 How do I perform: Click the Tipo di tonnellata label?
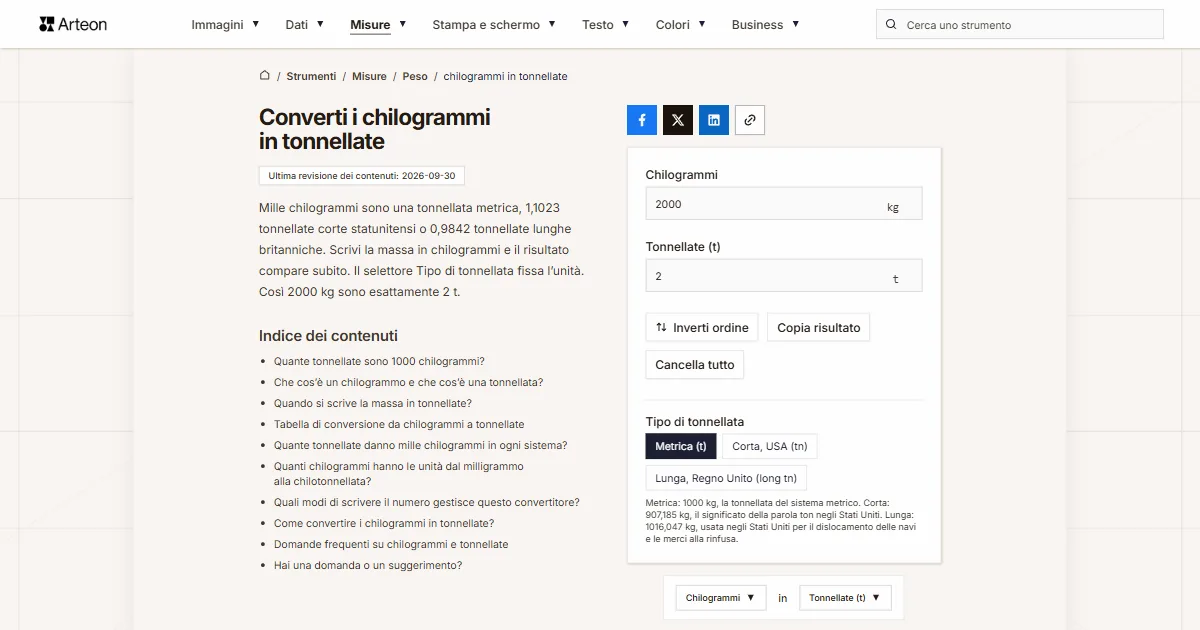pos(695,422)
